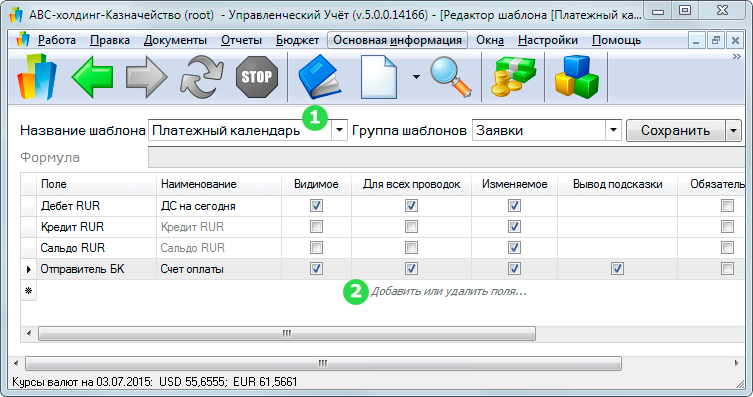The image size is (753, 397).
Task: Open the Работа menu
Action: [x=57, y=40]
